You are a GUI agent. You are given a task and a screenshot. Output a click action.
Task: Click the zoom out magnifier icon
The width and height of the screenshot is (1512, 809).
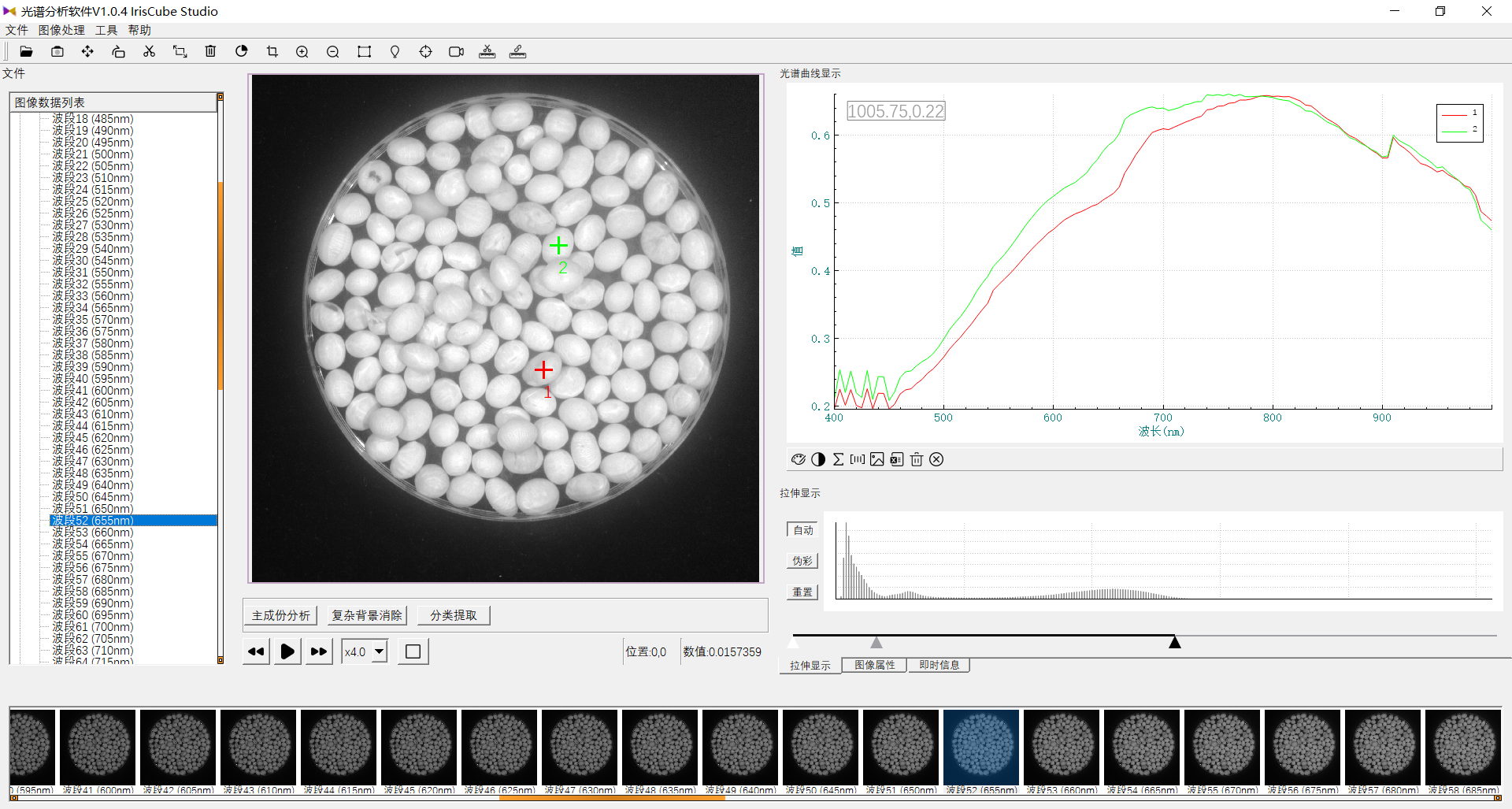[x=332, y=52]
